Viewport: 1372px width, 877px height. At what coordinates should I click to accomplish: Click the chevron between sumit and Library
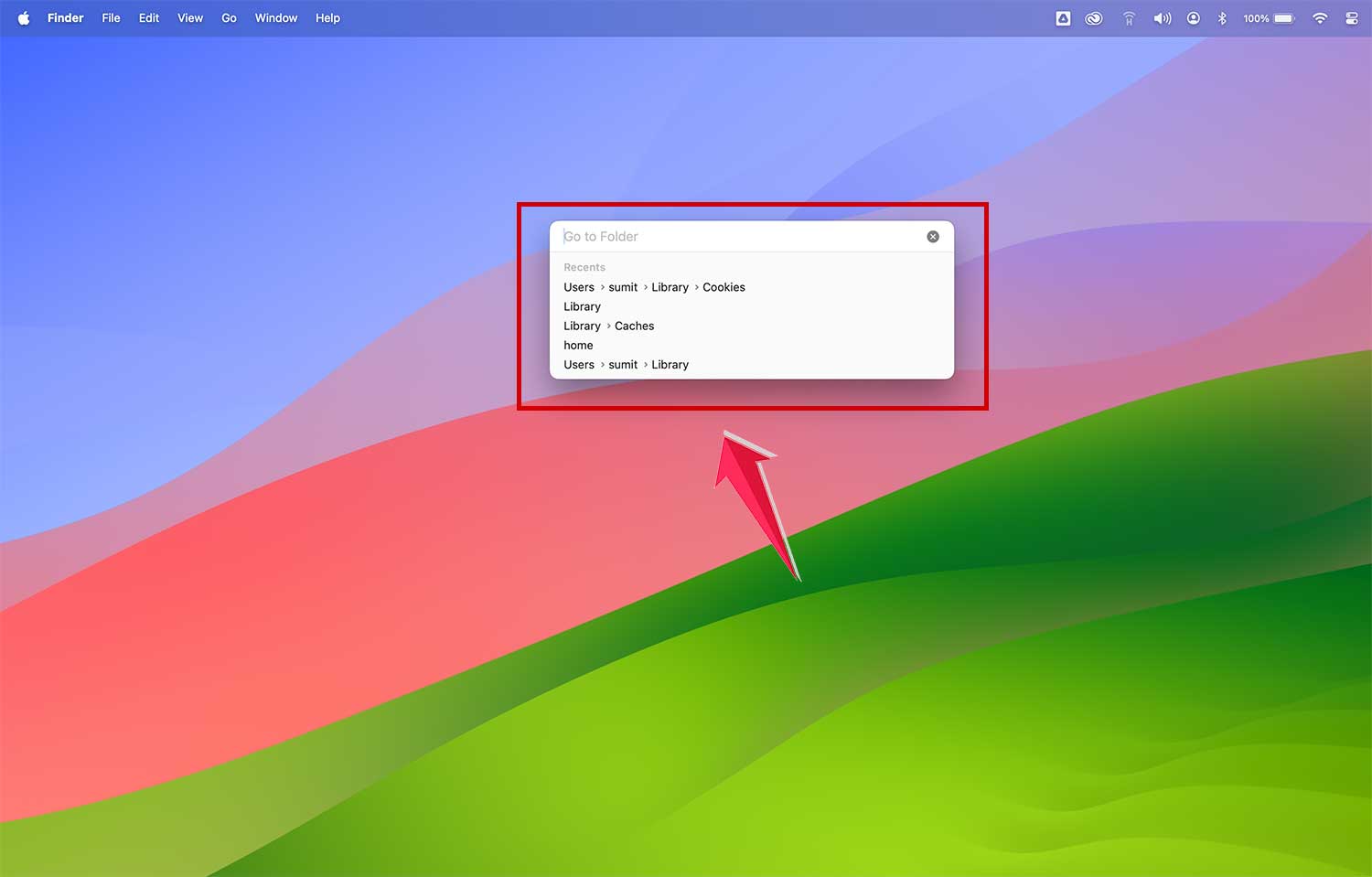(x=644, y=287)
